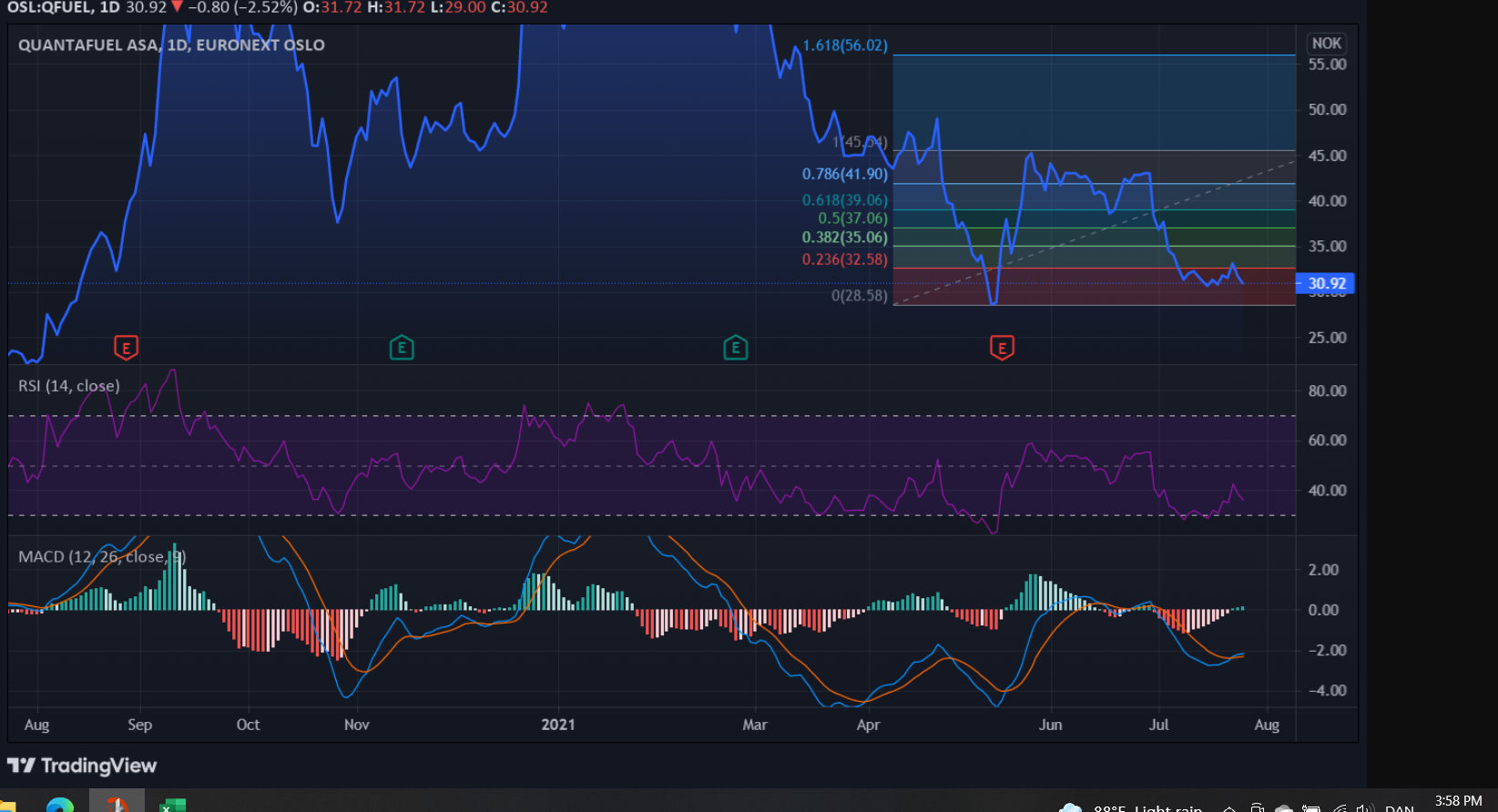
Task: Select the 1.618(56.02) Fibonacci level label
Action: [x=845, y=45]
